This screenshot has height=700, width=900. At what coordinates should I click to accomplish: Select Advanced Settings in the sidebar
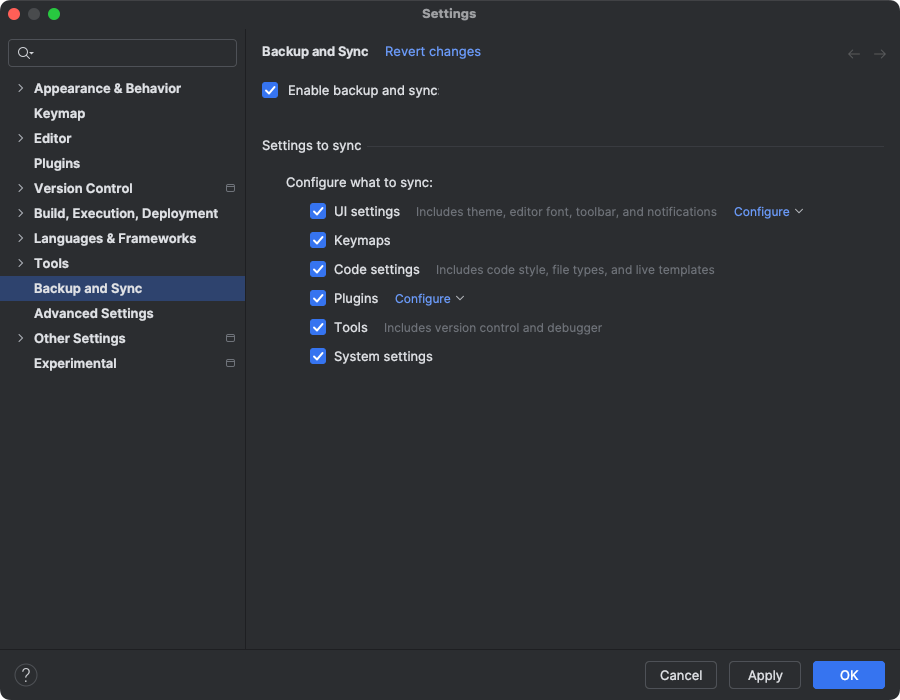(x=93, y=313)
